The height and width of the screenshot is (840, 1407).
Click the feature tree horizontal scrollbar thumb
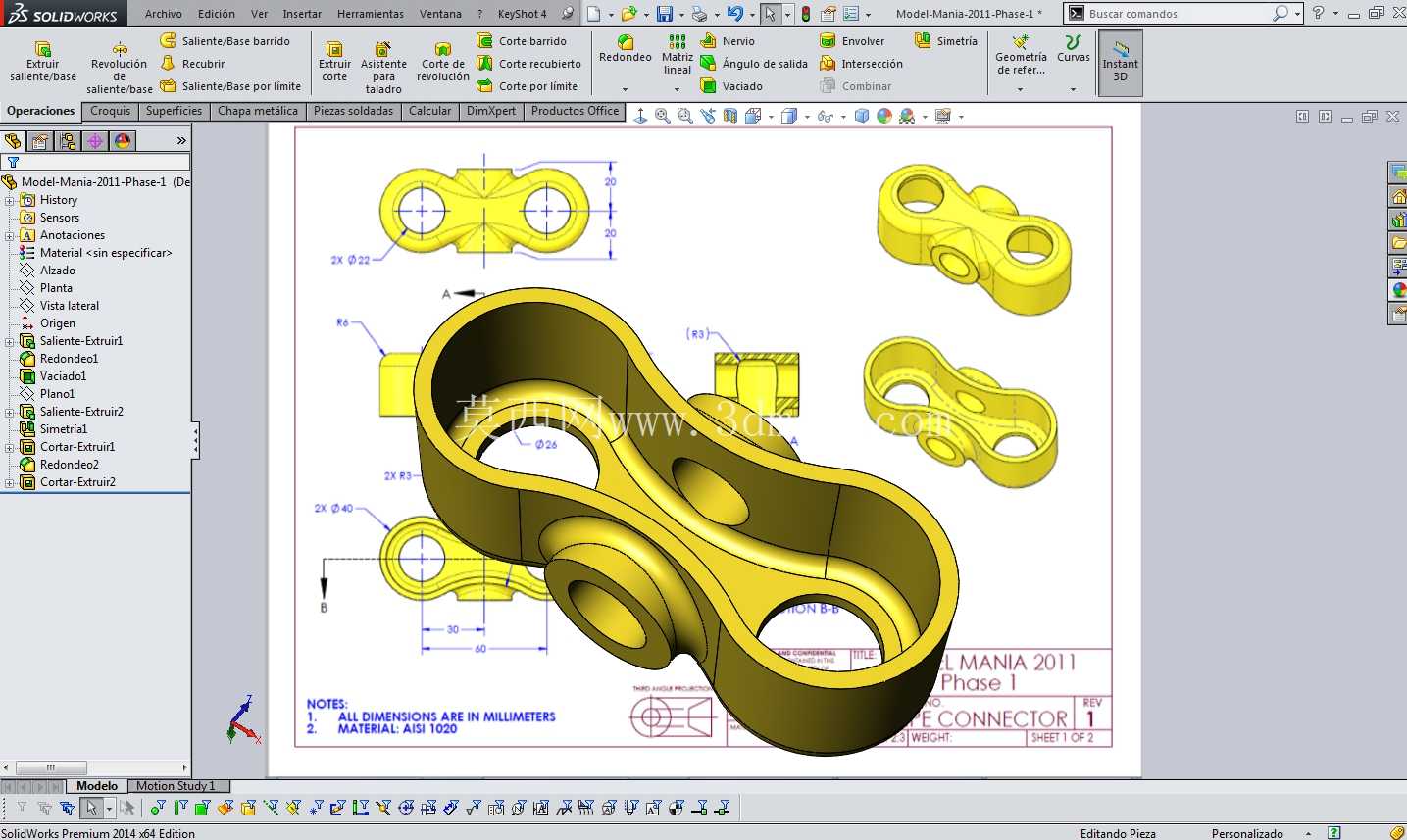(x=50, y=767)
